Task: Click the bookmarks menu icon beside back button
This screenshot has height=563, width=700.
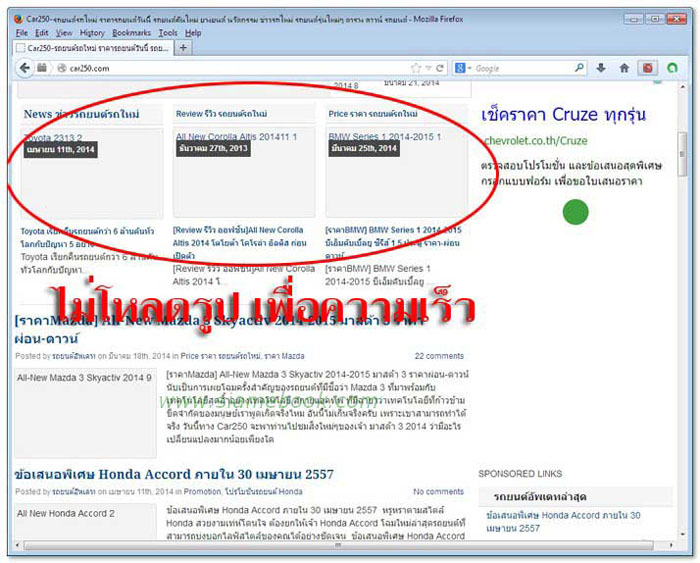Action: coord(42,68)
